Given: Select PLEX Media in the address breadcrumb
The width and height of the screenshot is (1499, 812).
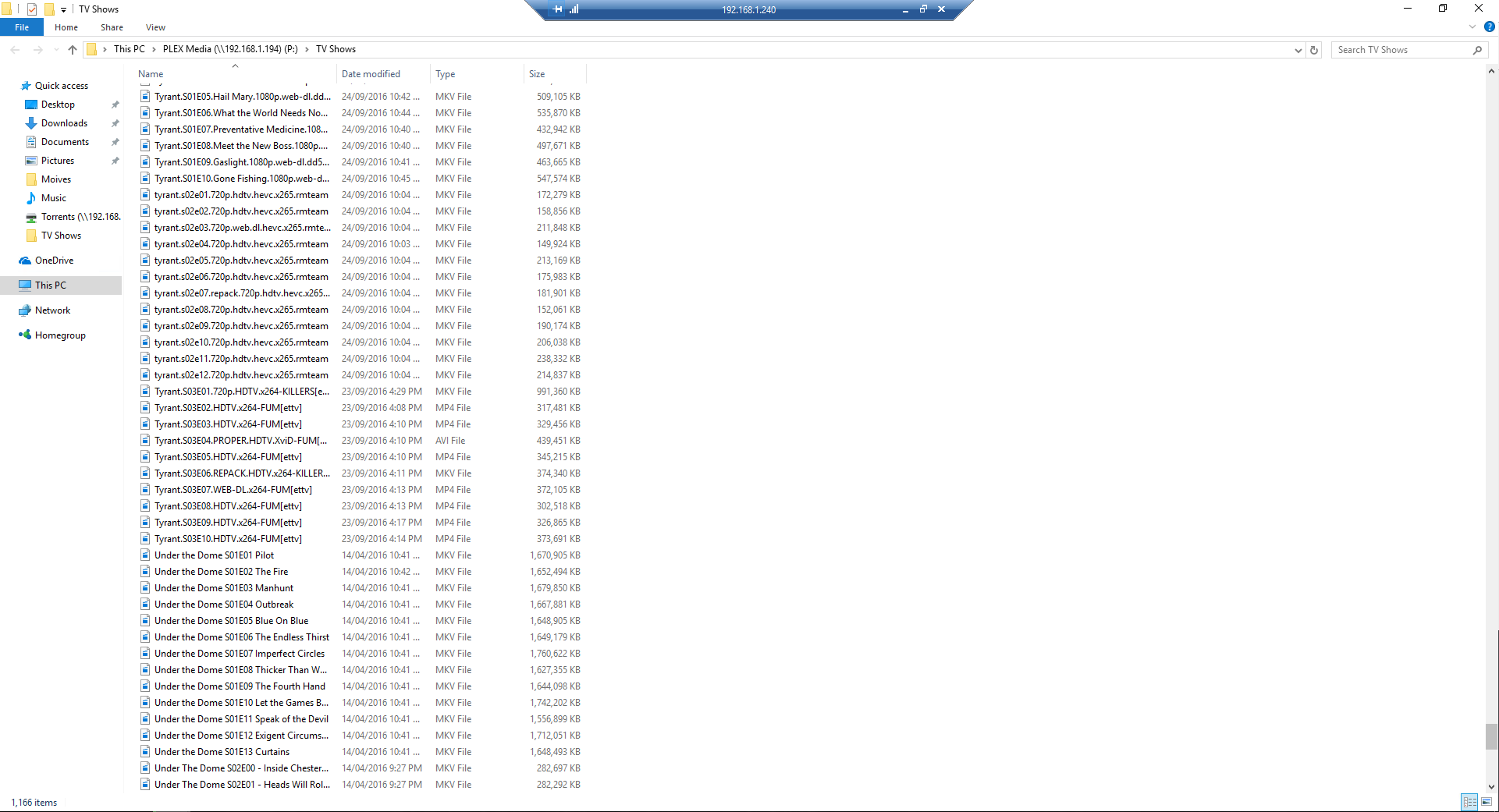Looking at the screenshot, I should pos(230,49).
